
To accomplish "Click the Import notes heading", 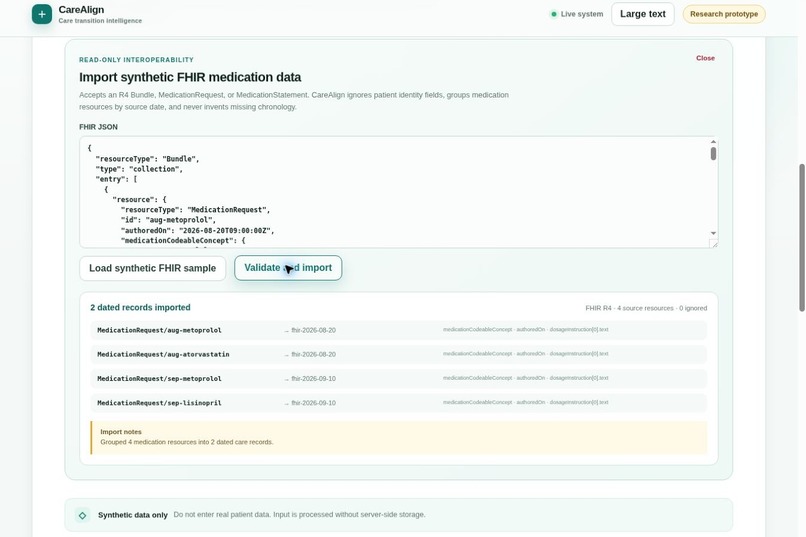I will (121, 432).
